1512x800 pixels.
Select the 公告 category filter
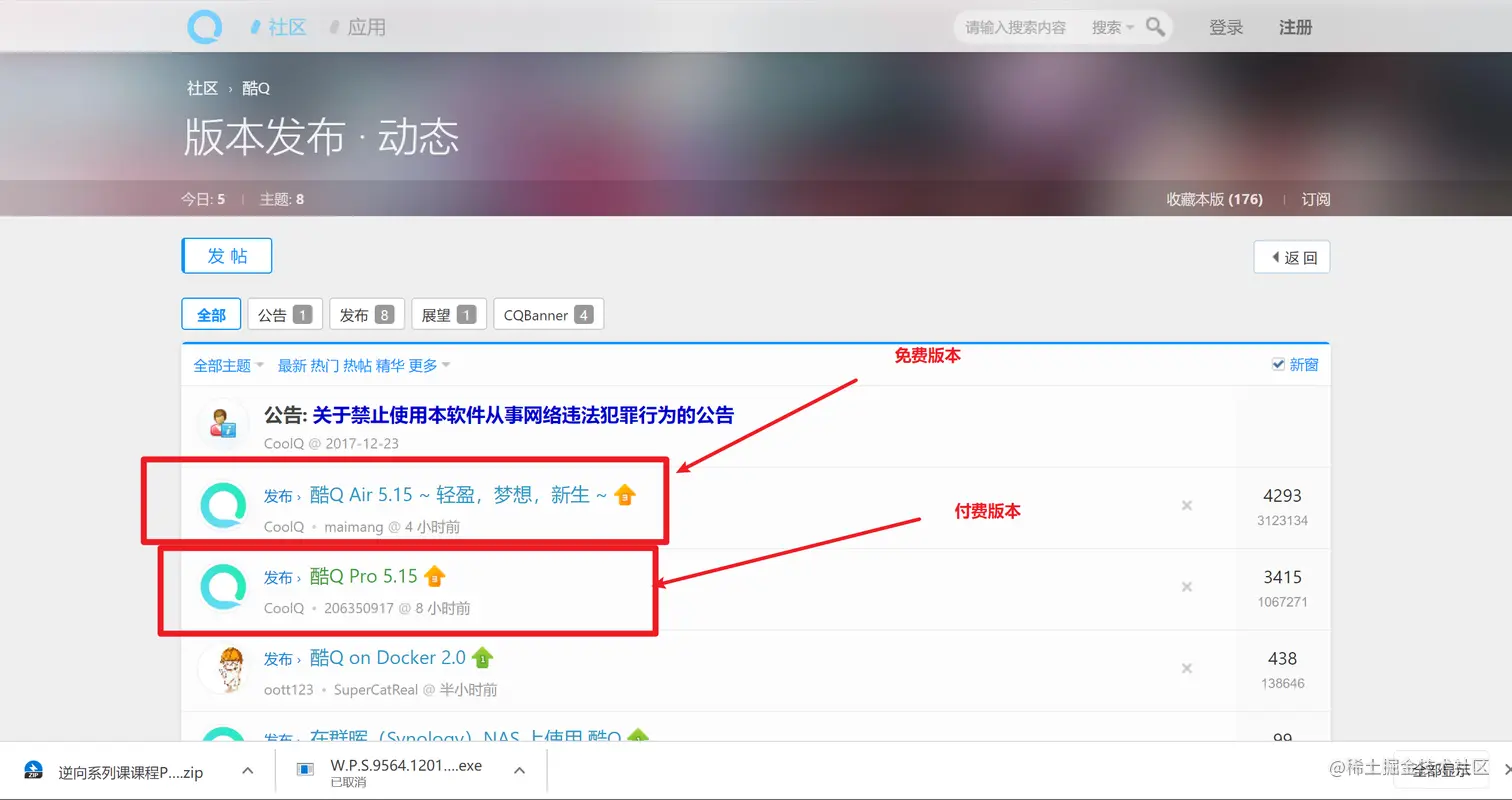[x=285, y=314]
